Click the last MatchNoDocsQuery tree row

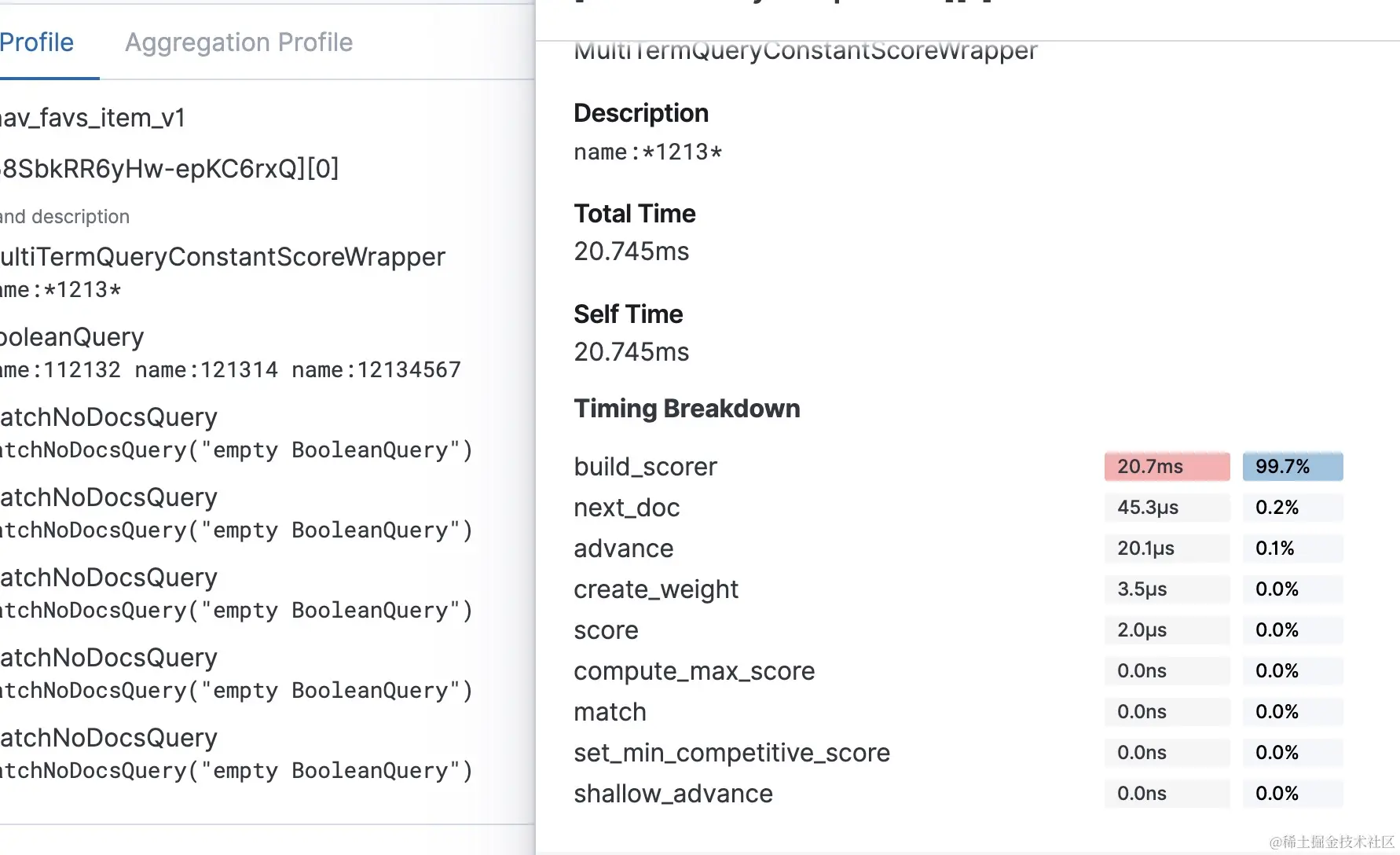pos(109,738)
